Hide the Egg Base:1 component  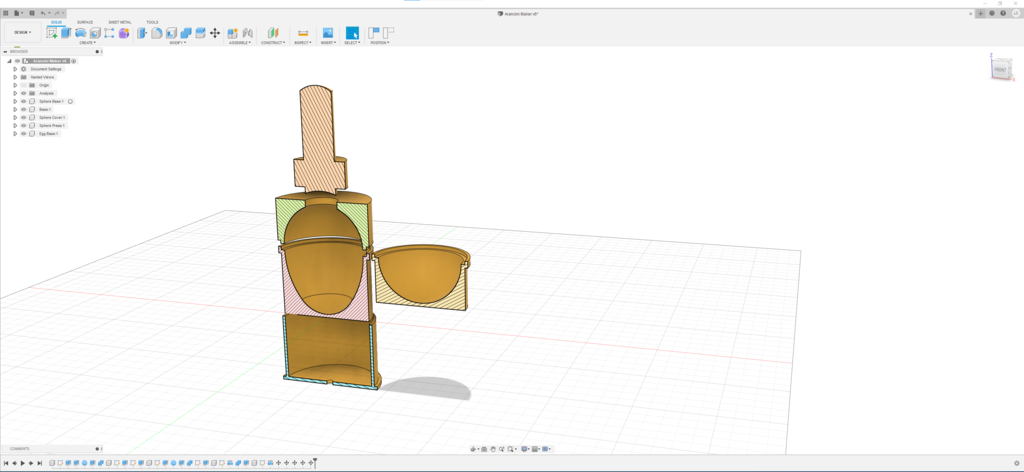tap(24, 133)
